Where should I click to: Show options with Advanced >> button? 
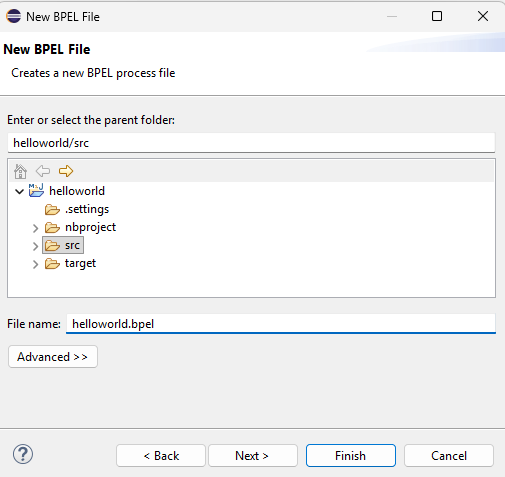pyautogui.click(x=53, y=357)
